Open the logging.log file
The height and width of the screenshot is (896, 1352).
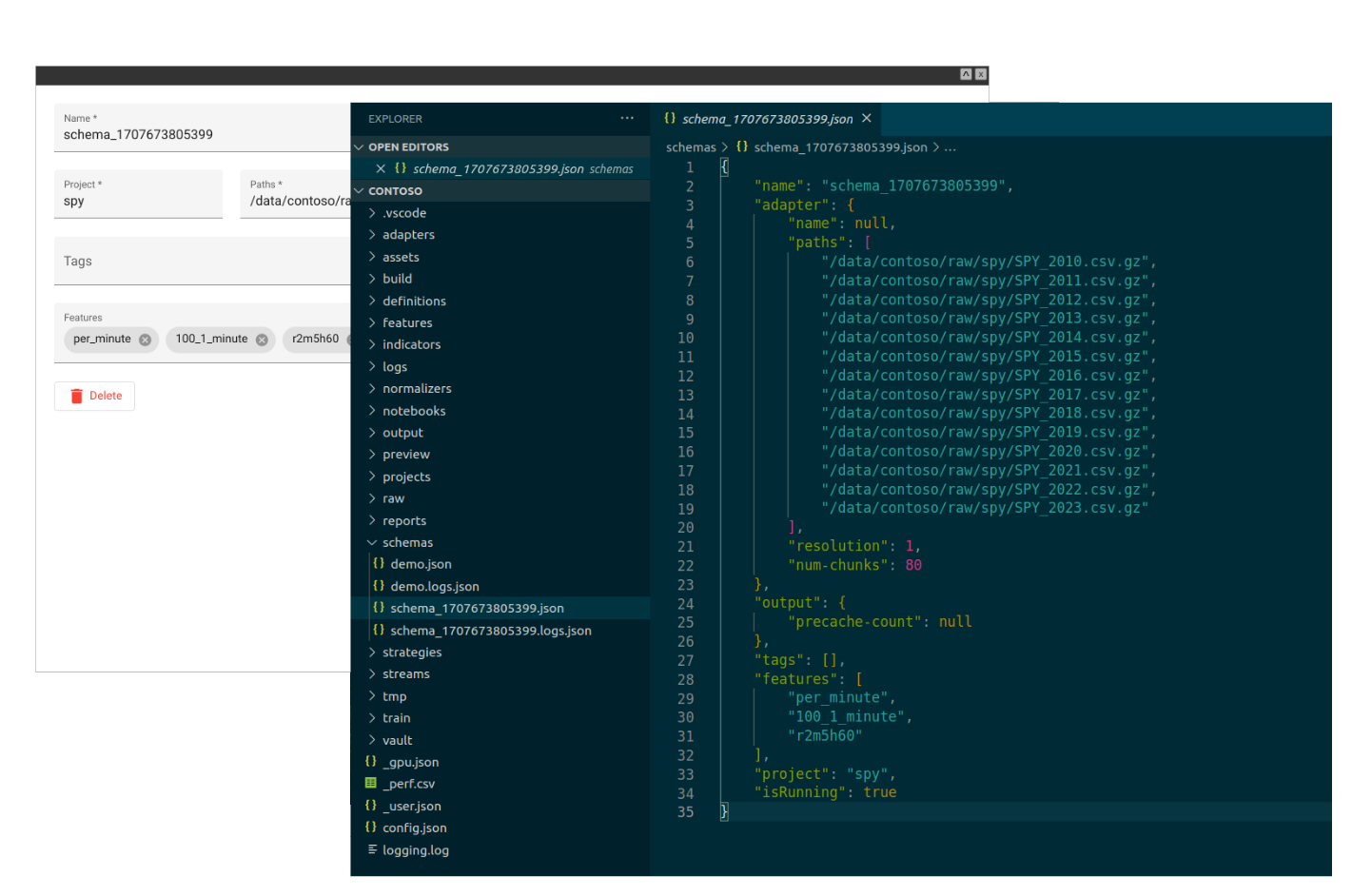[415, 850]
